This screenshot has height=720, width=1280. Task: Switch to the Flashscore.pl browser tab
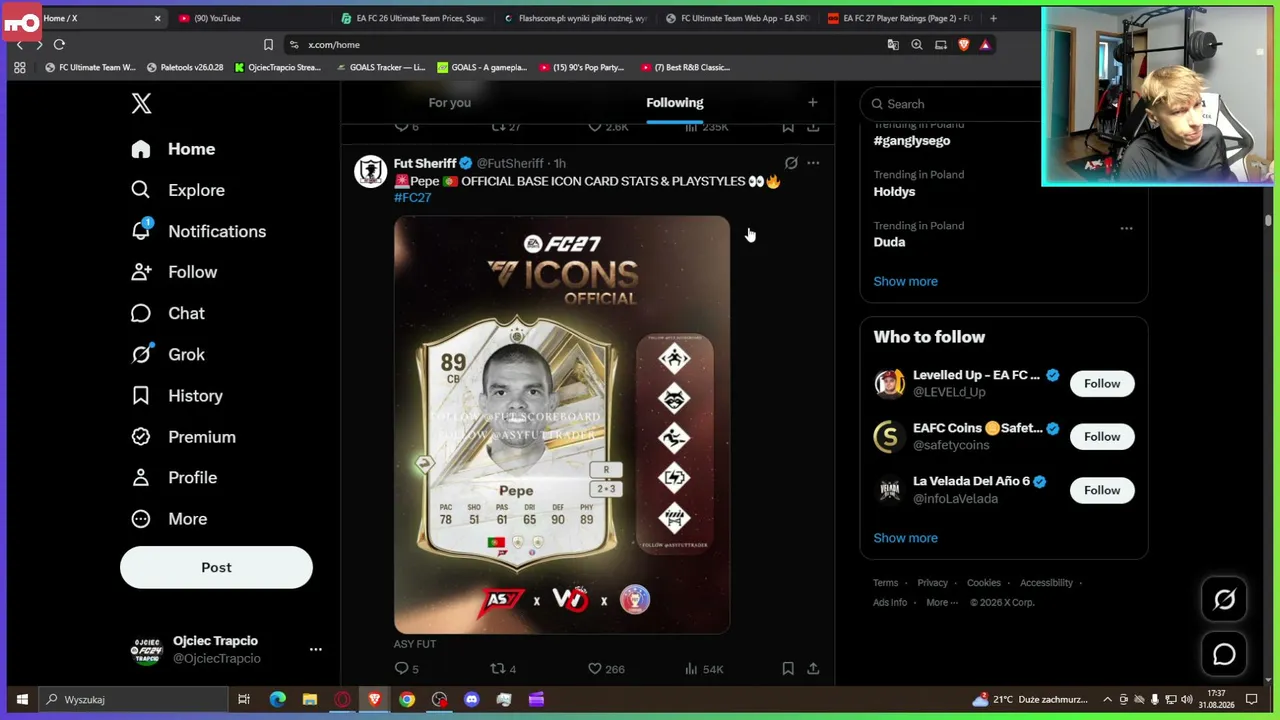[x=575, y=18]
